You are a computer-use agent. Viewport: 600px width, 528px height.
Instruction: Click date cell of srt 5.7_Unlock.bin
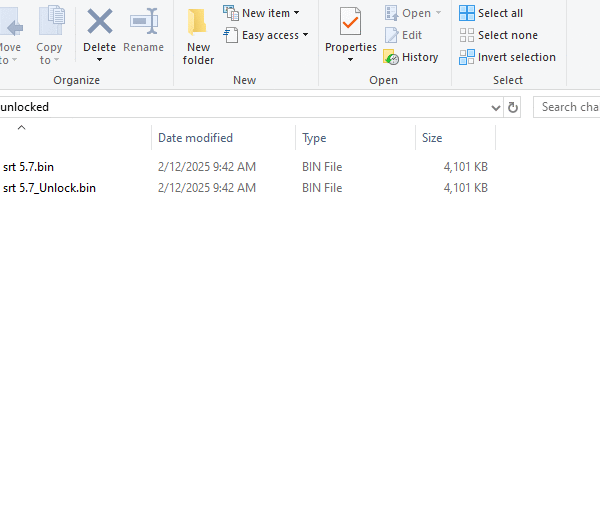(207, 188)
